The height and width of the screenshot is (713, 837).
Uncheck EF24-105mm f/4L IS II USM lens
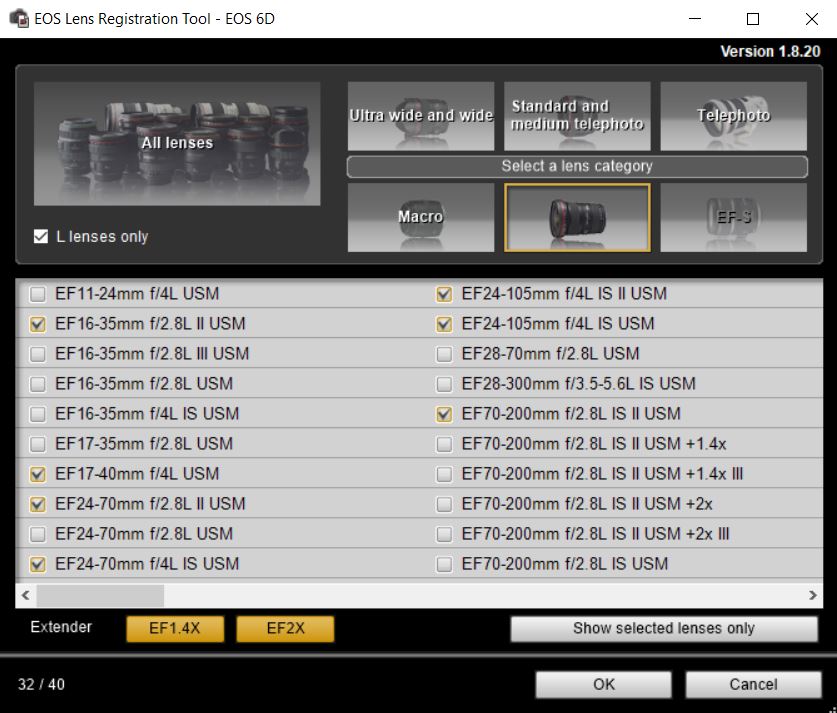point(444,294)
